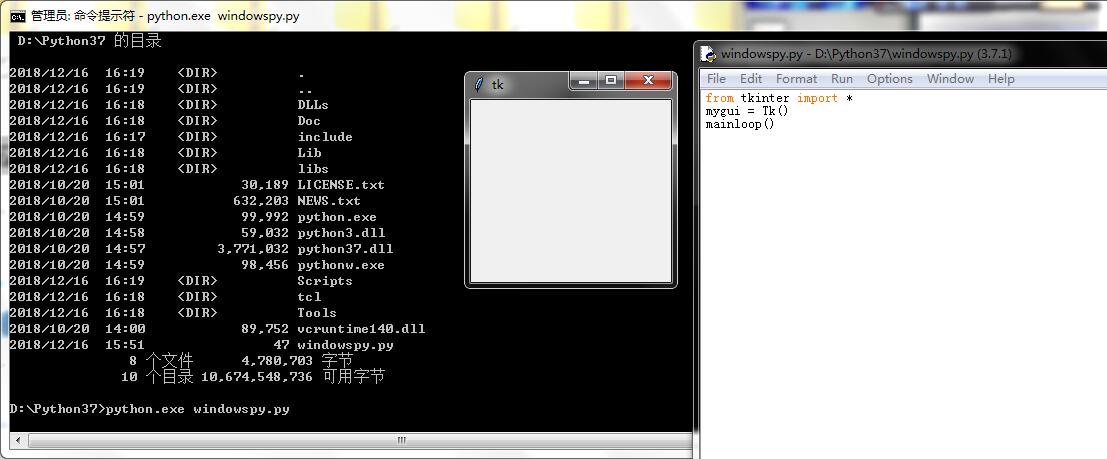
Task: Open the Format menu in IDLE
Action: [x=796, y=79]
